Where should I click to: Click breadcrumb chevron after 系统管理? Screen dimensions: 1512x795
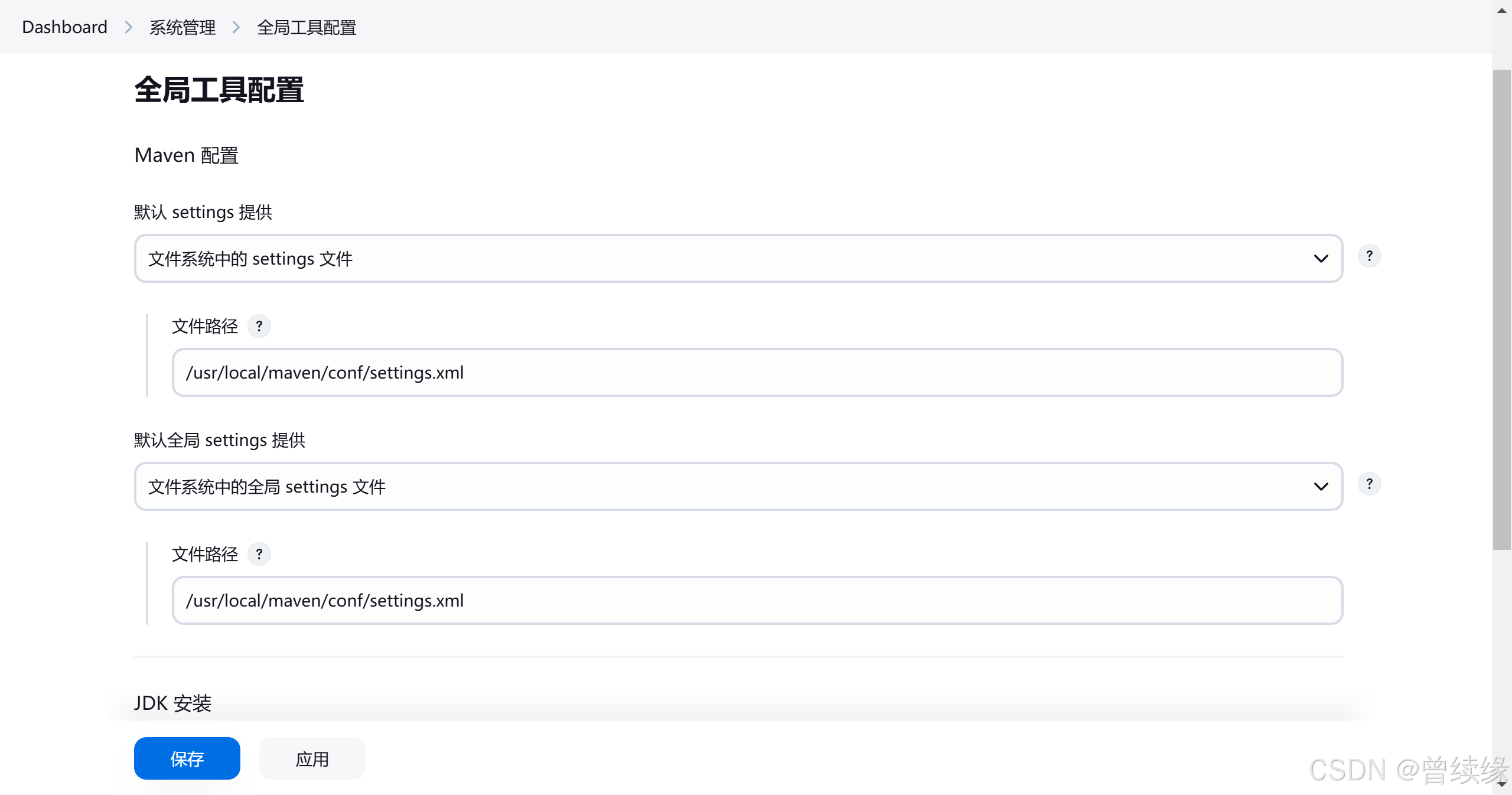(236, 27)
